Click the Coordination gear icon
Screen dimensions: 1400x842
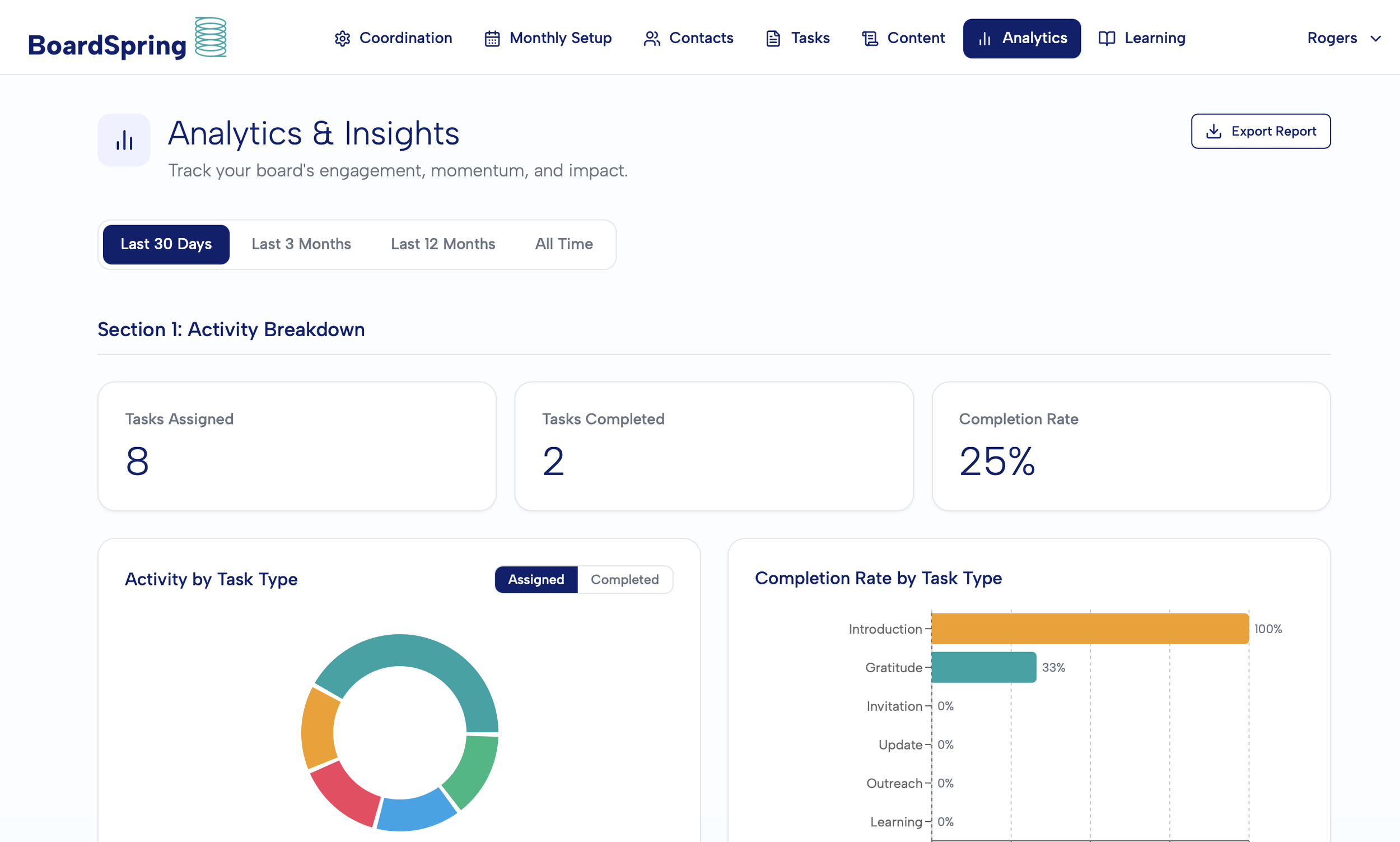[342, 39]
